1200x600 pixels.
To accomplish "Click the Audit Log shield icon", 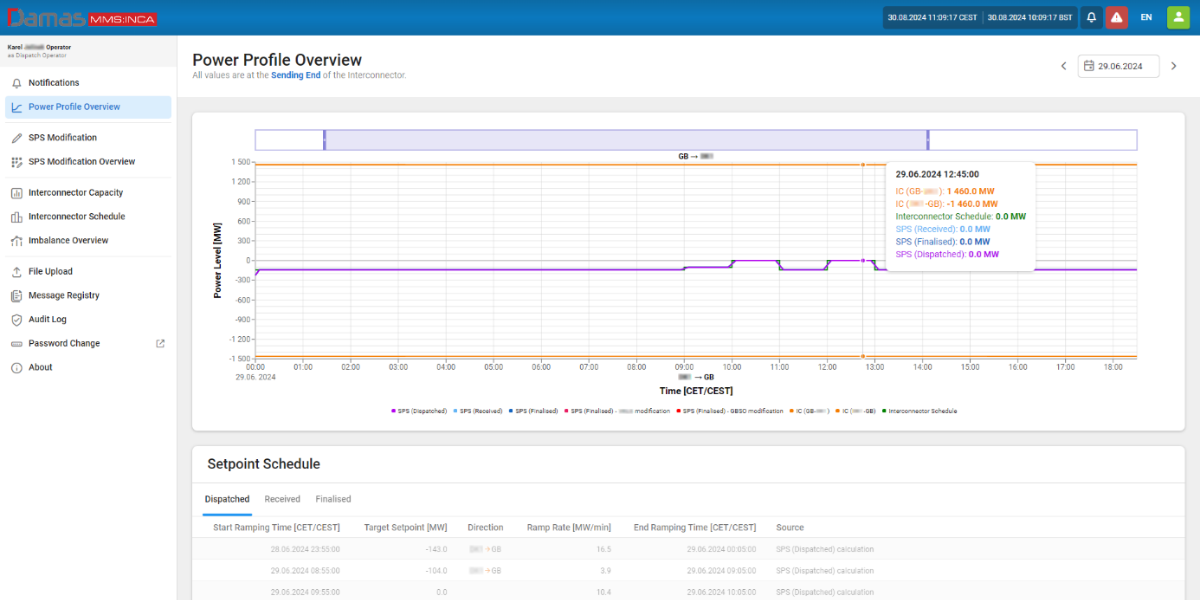I will [x=17, y=319].
